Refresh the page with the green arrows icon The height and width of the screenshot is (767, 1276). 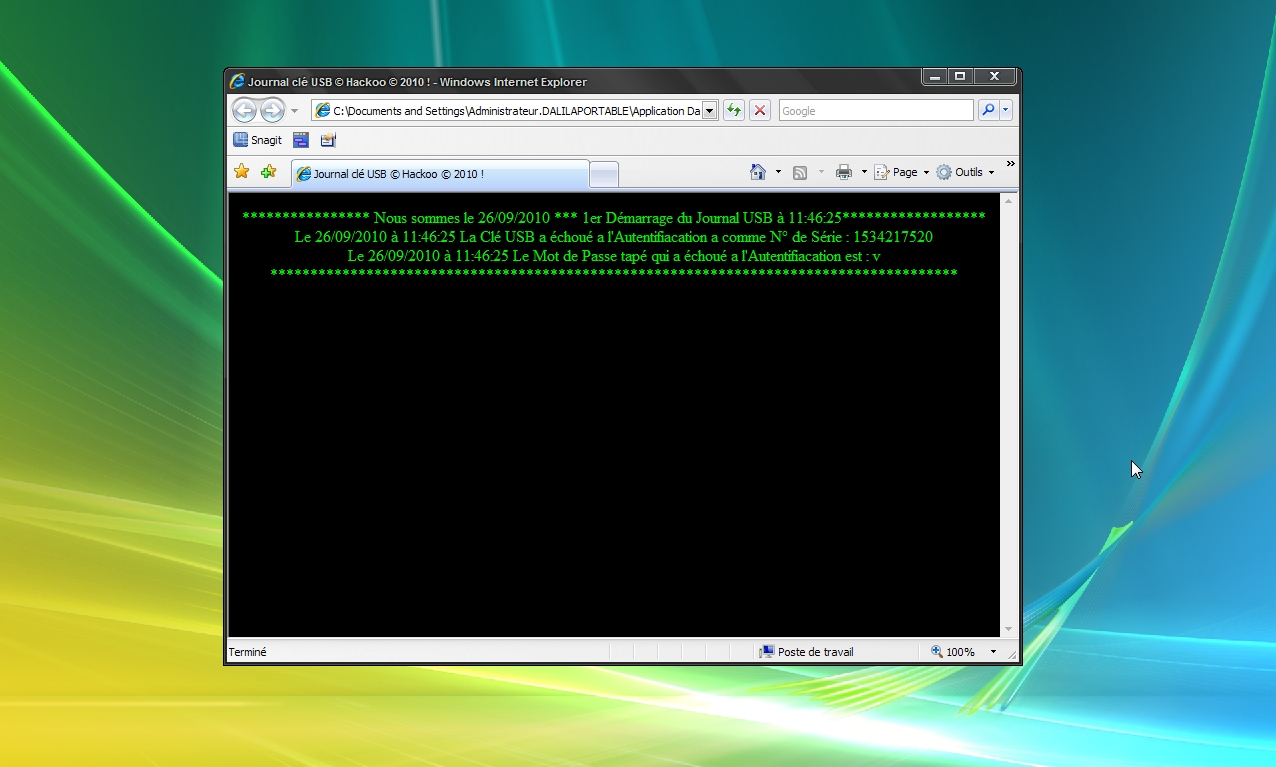(x=734, y=110)
